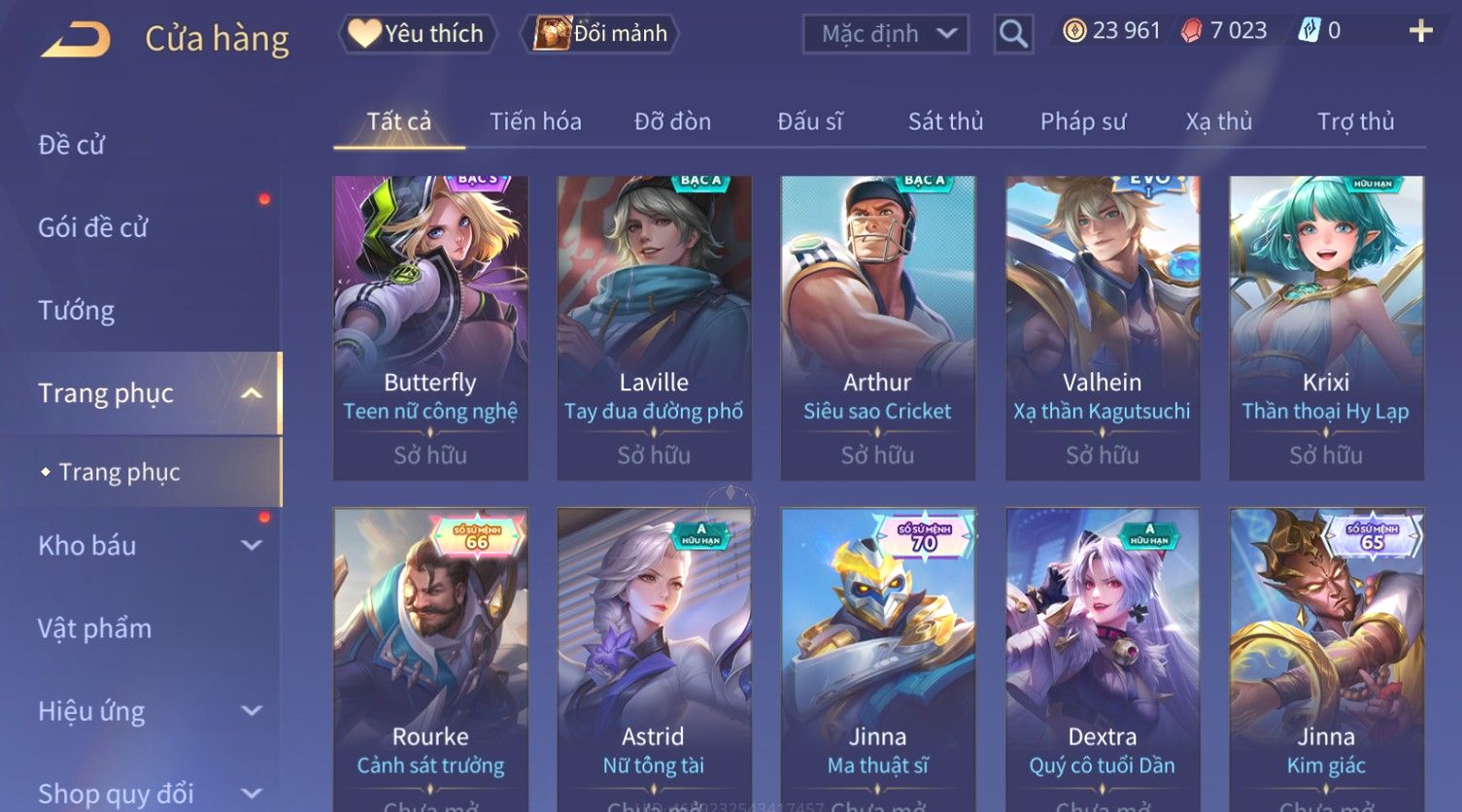
Task: Open Yêu thích heart favorites
Action: pos(418,34)
